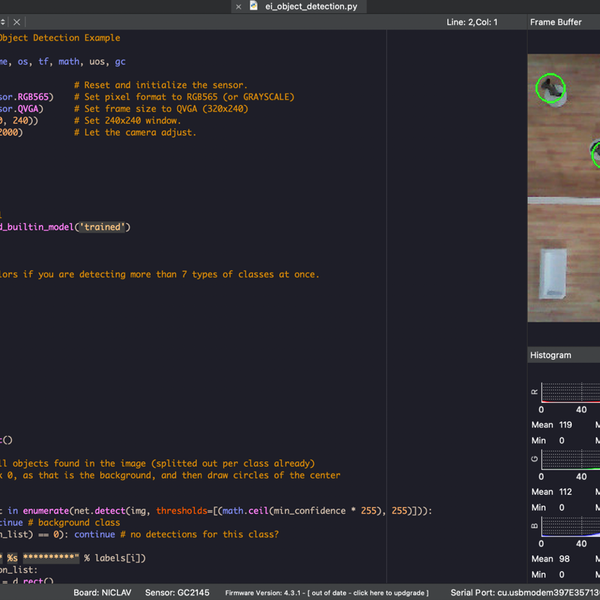Click the white object in the frame buffer image
Screen dimensions: 600x600
pos(552,273)
